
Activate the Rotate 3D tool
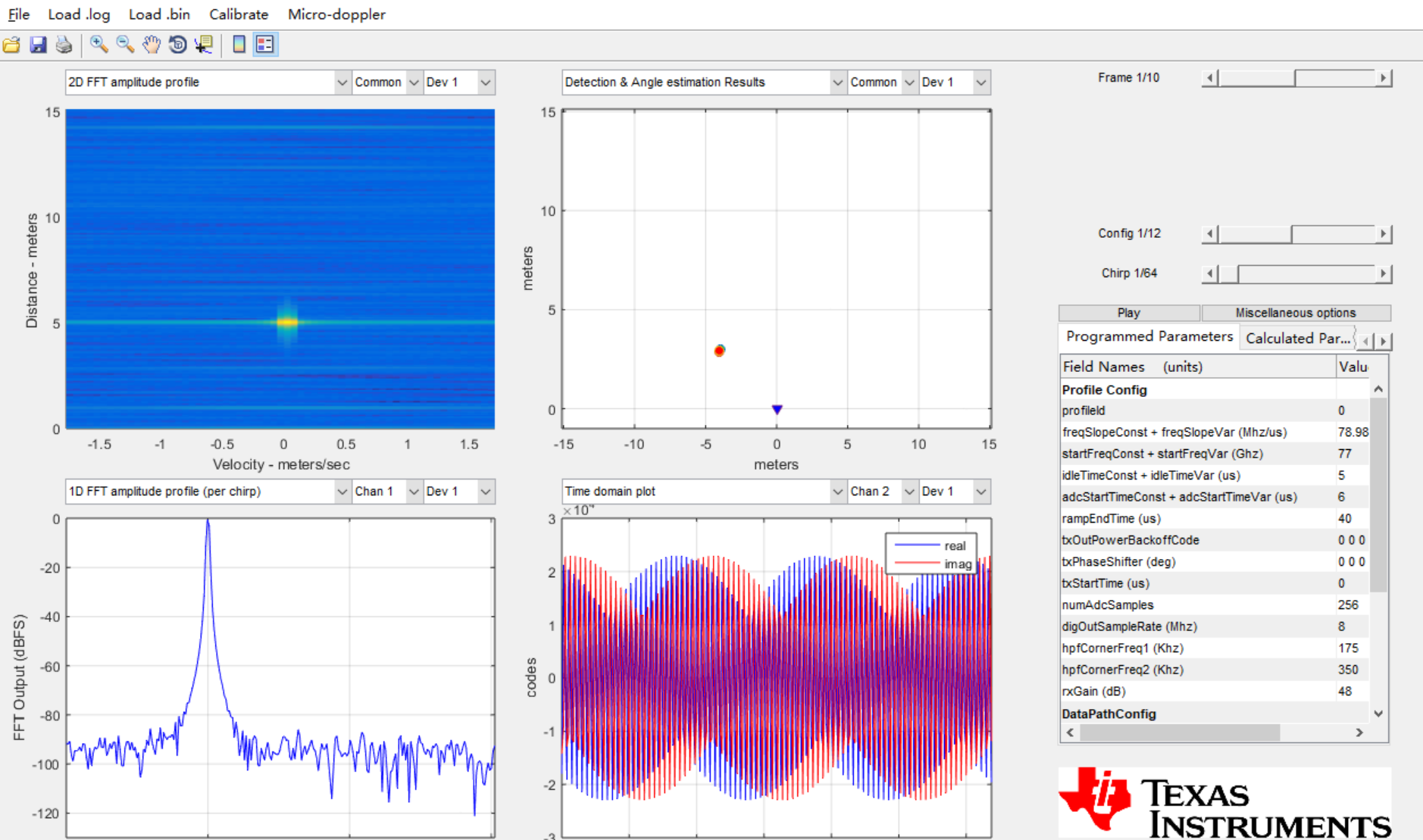(177, 45)
